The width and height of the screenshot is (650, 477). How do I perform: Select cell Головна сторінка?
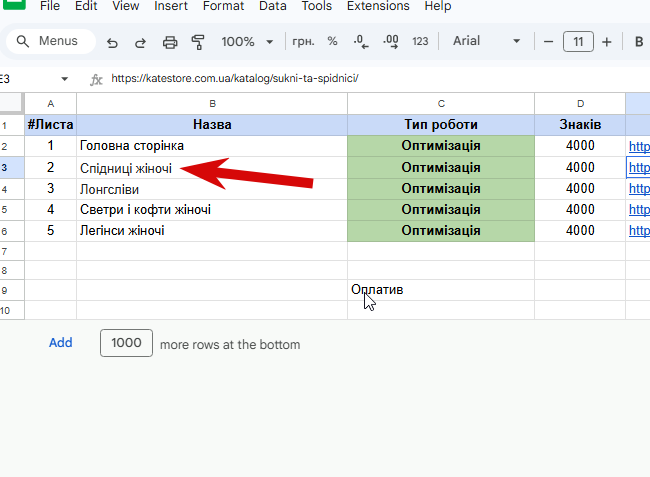212,146
